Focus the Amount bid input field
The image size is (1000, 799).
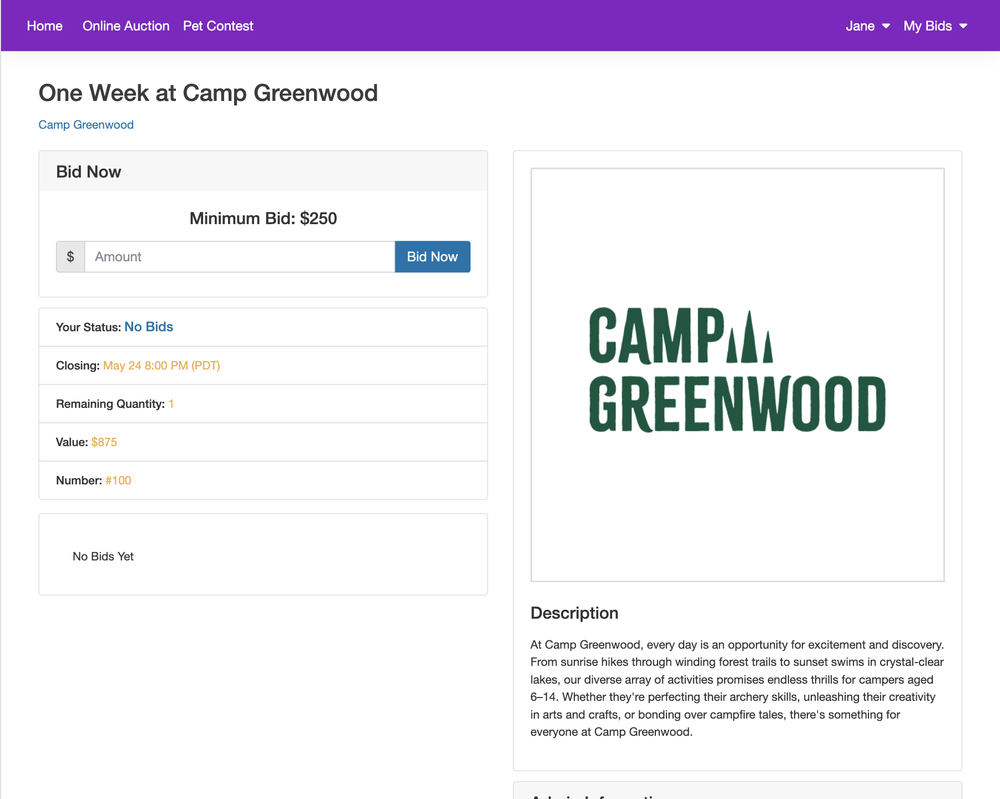pyautogui.click(x=240, y=257)
